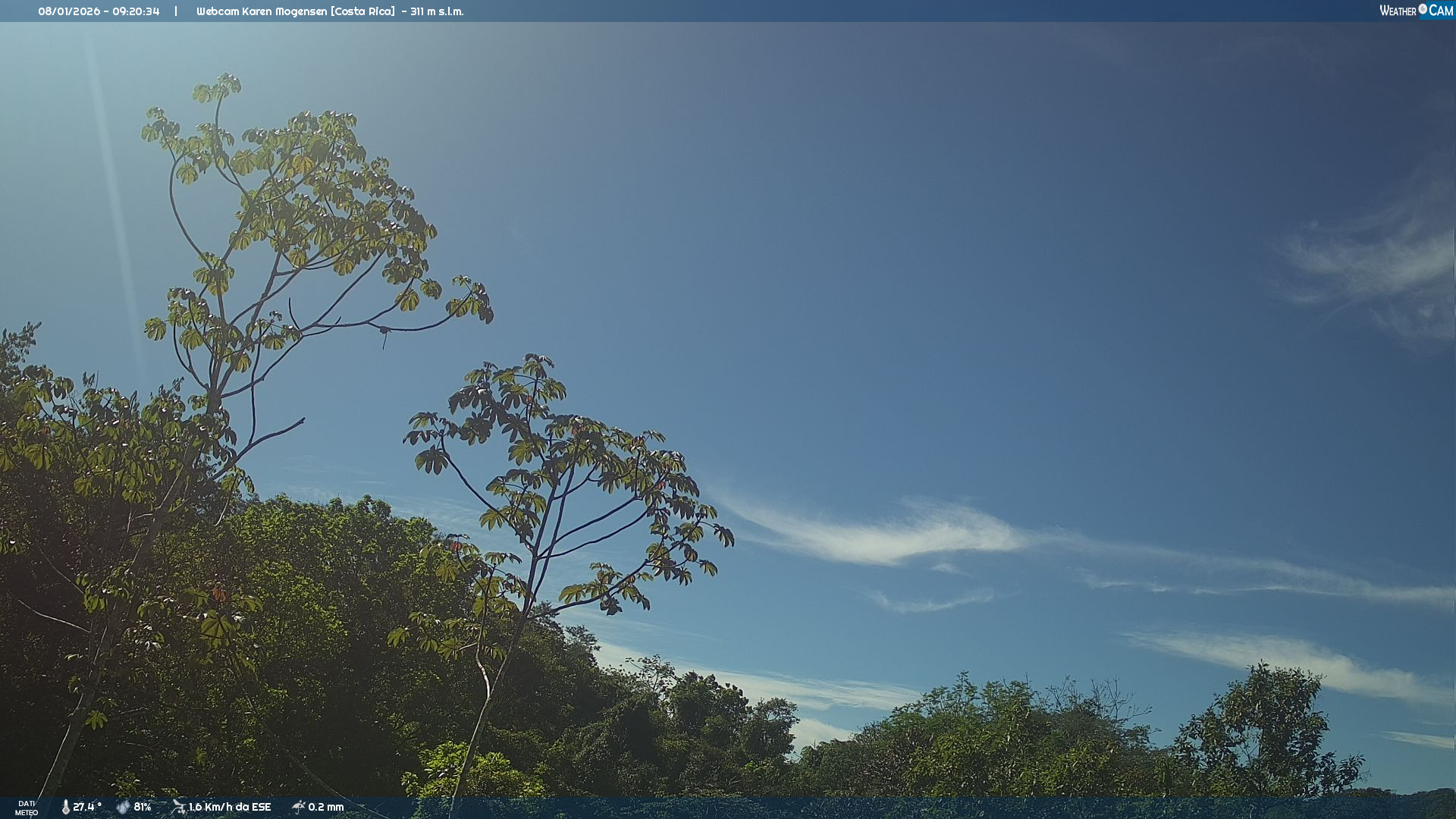Viewport: 1456px width, 819px height.
Task: Click the DATI METEO label
Action: click(x=27, y=808)
